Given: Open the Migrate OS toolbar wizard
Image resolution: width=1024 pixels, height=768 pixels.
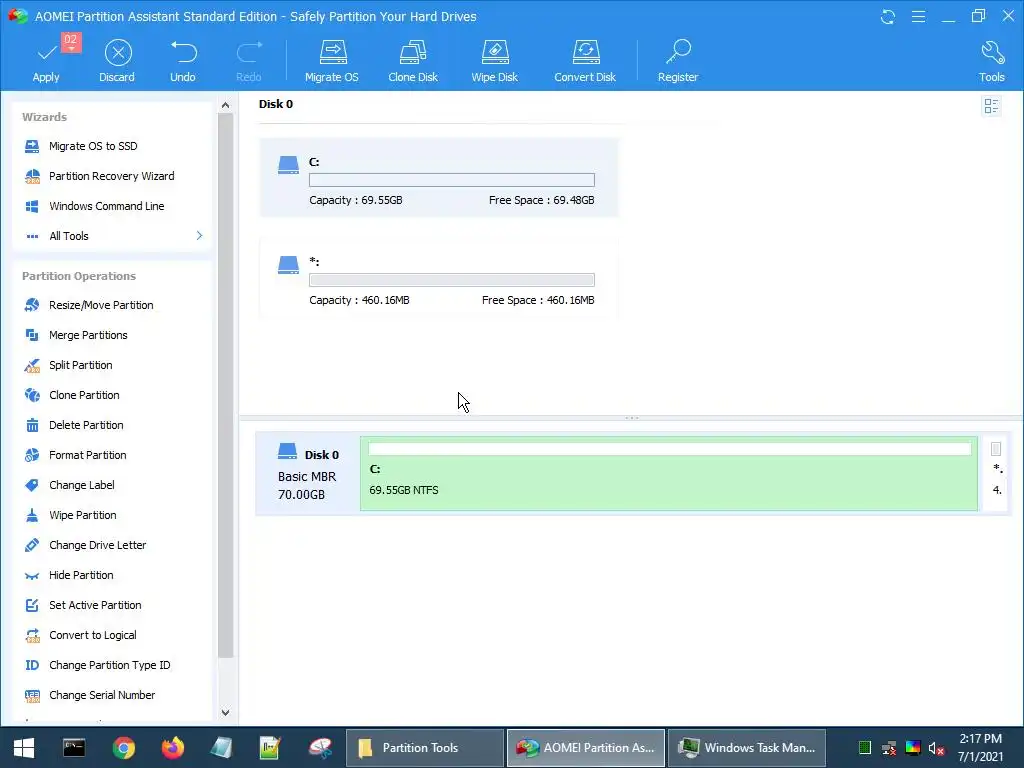Looking at the screenshot, I should 332,61.
